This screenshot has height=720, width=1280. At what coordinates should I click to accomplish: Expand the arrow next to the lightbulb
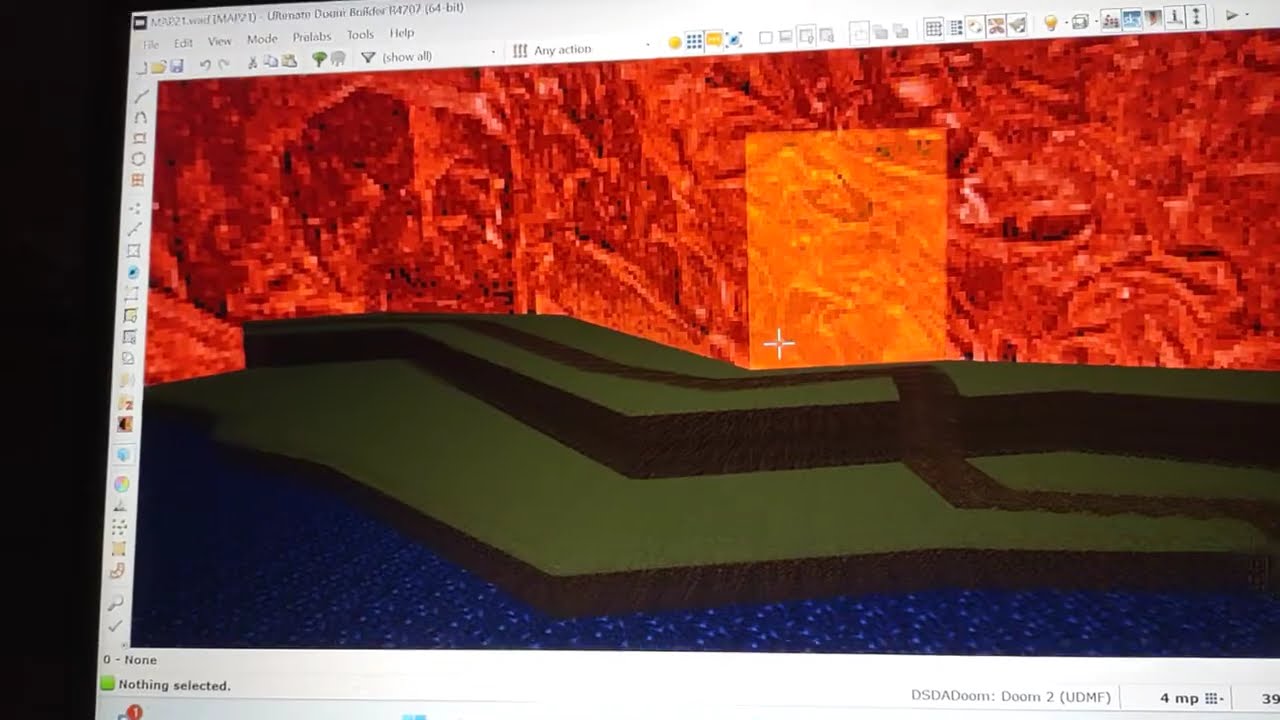[x=1065, y=21]
